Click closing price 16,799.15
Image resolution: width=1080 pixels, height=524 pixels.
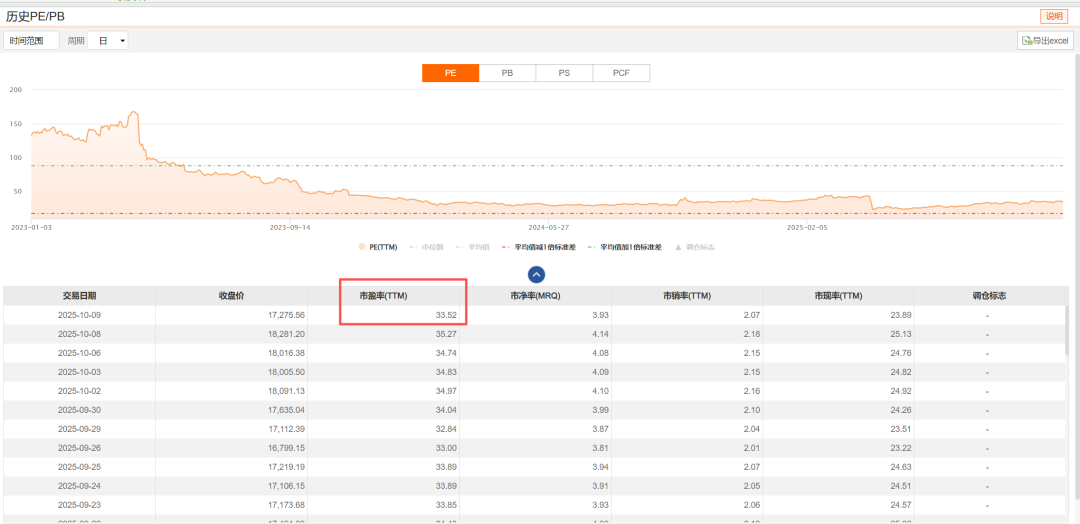pos(287,448)
